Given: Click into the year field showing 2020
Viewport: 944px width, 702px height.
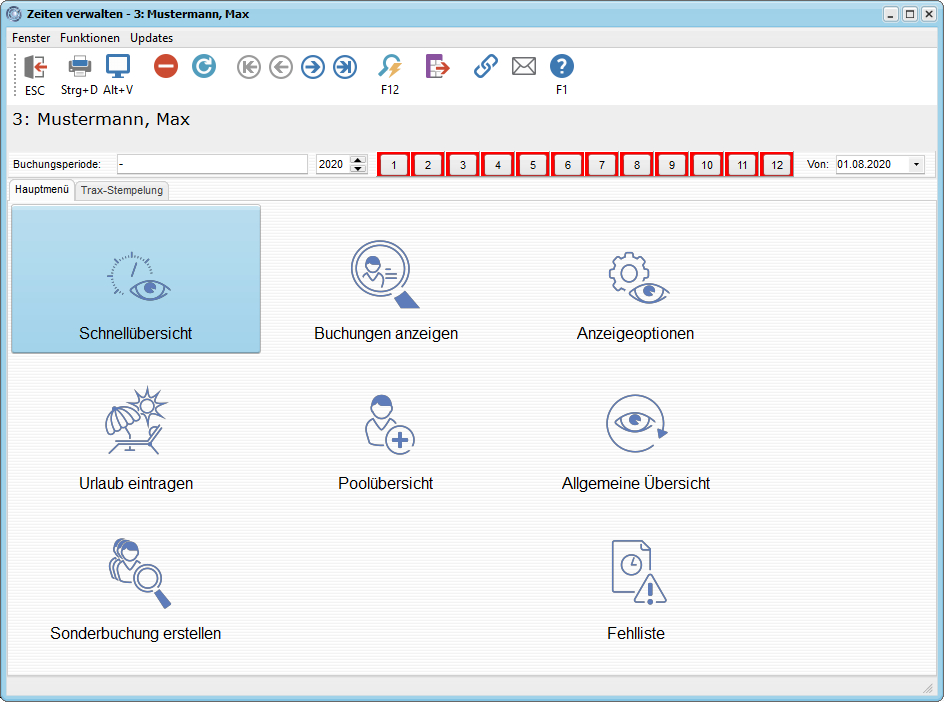Looking at the screenshot, I should [x=334, y=164].
